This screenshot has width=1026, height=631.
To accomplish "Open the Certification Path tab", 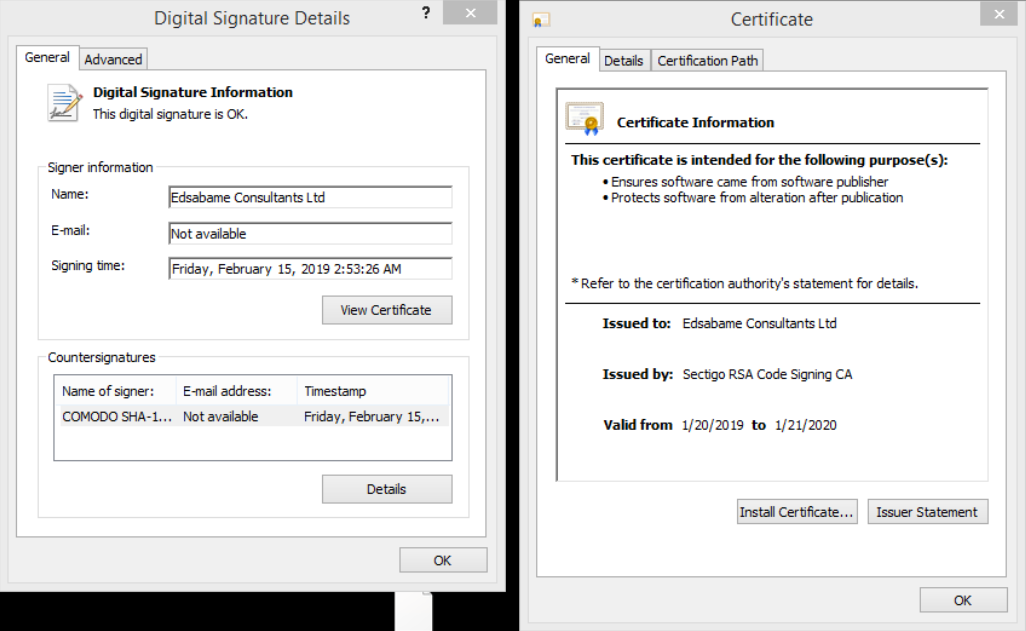I will (x=707, y=61).
